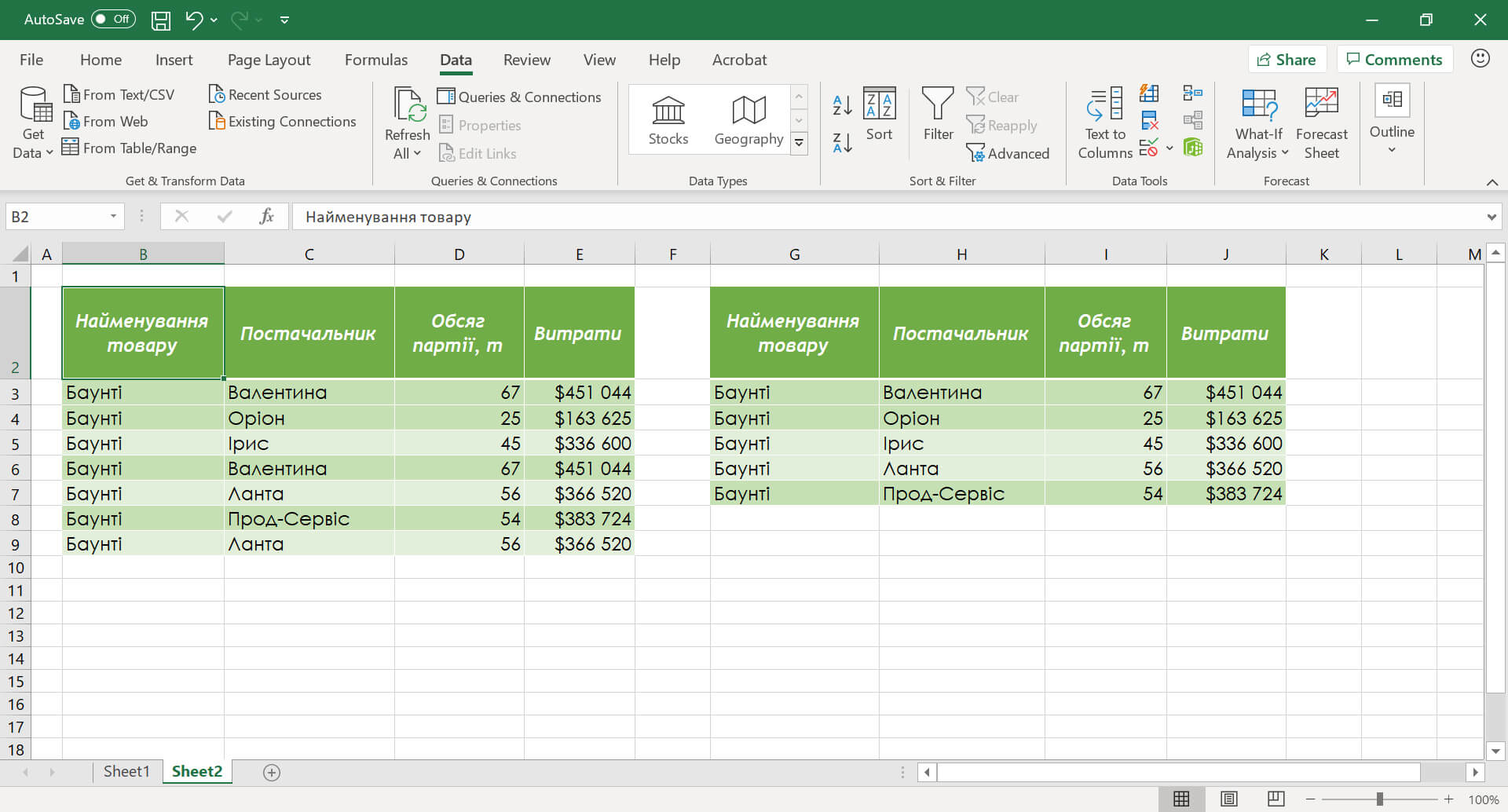Open Text to Columns tool
Image resolution: width=1508 pixels, height=812 pixels.
click(x=1105, y=123)
